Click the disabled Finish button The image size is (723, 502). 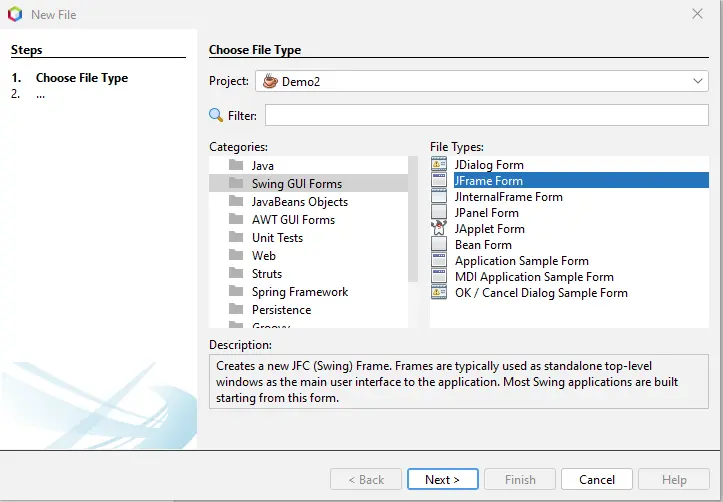tap(520, 479)
